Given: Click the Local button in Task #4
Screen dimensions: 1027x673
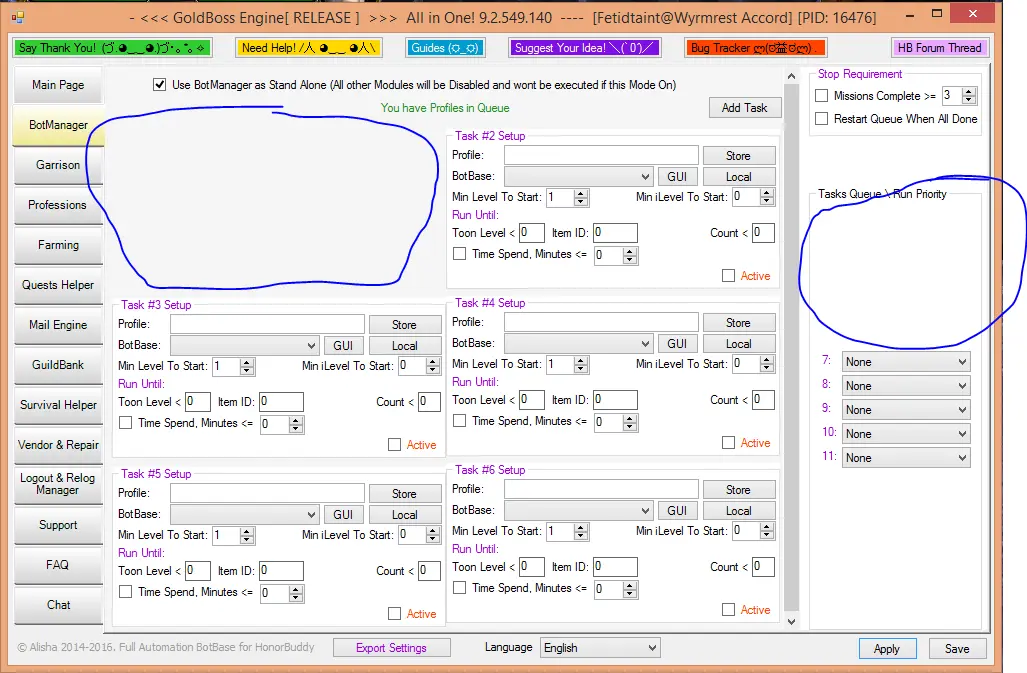Looking at the screenshot, I should tap(739, 344).
